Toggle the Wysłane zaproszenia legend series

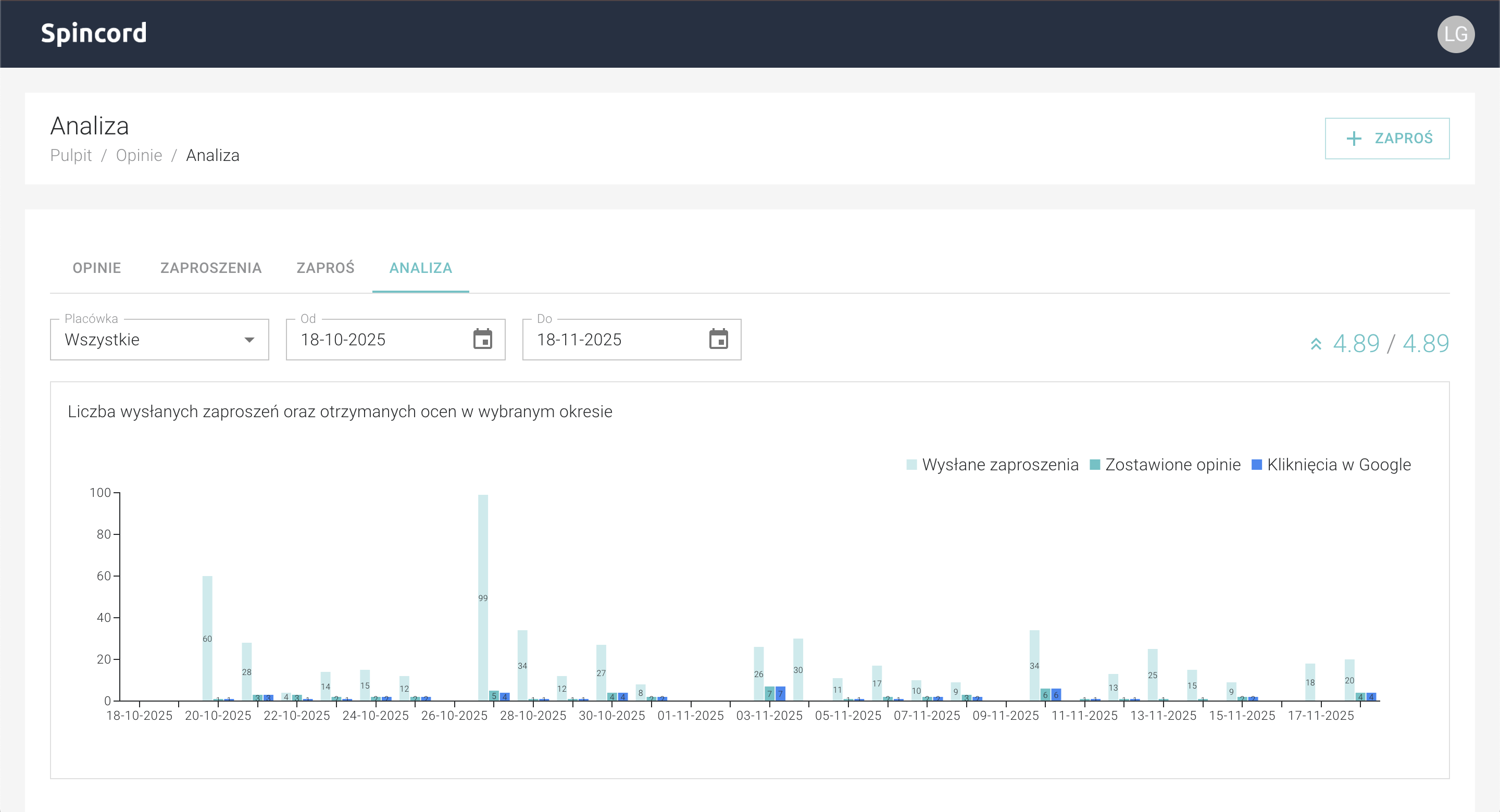1000,465
